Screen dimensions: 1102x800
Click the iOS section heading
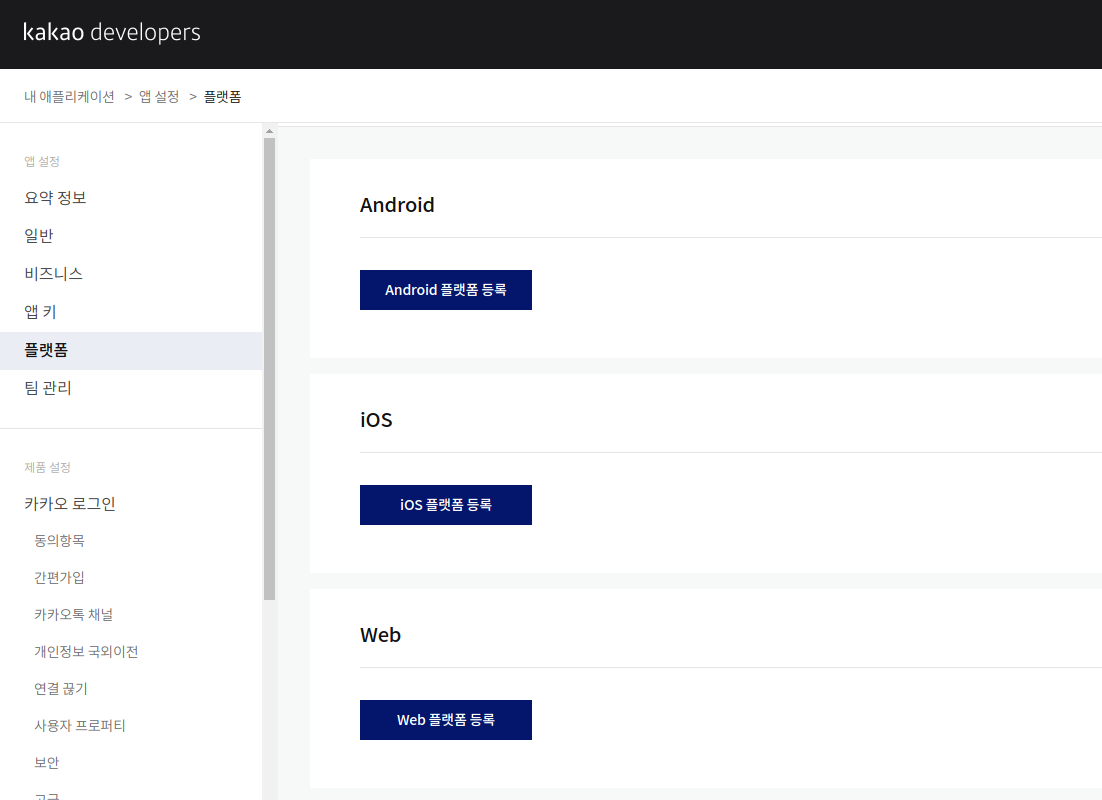click(x=376, y=420)
